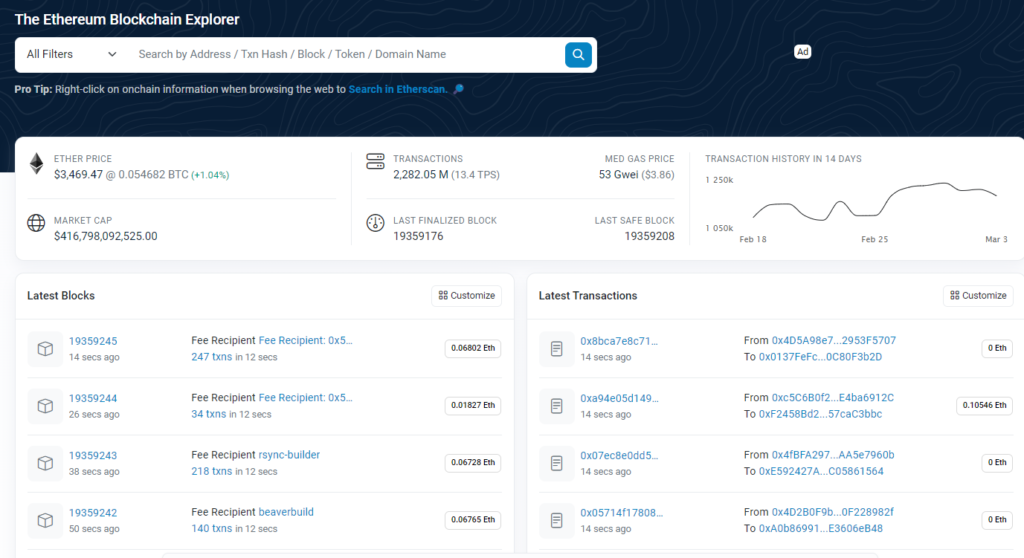This screenshot has width=1024, height=558.
Task: Click the 0.01827 Eth reward badge
Action: click(473, 405)
